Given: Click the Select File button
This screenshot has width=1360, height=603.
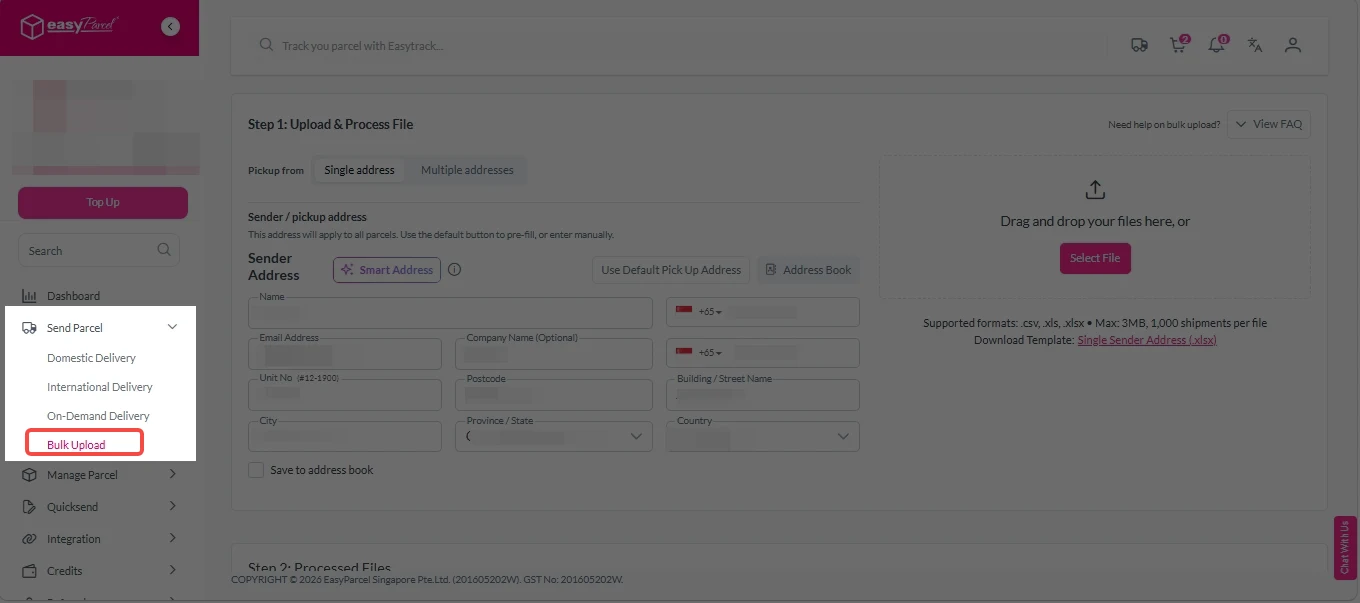Looking at the screenshot, I should (x=1095, y=257).
